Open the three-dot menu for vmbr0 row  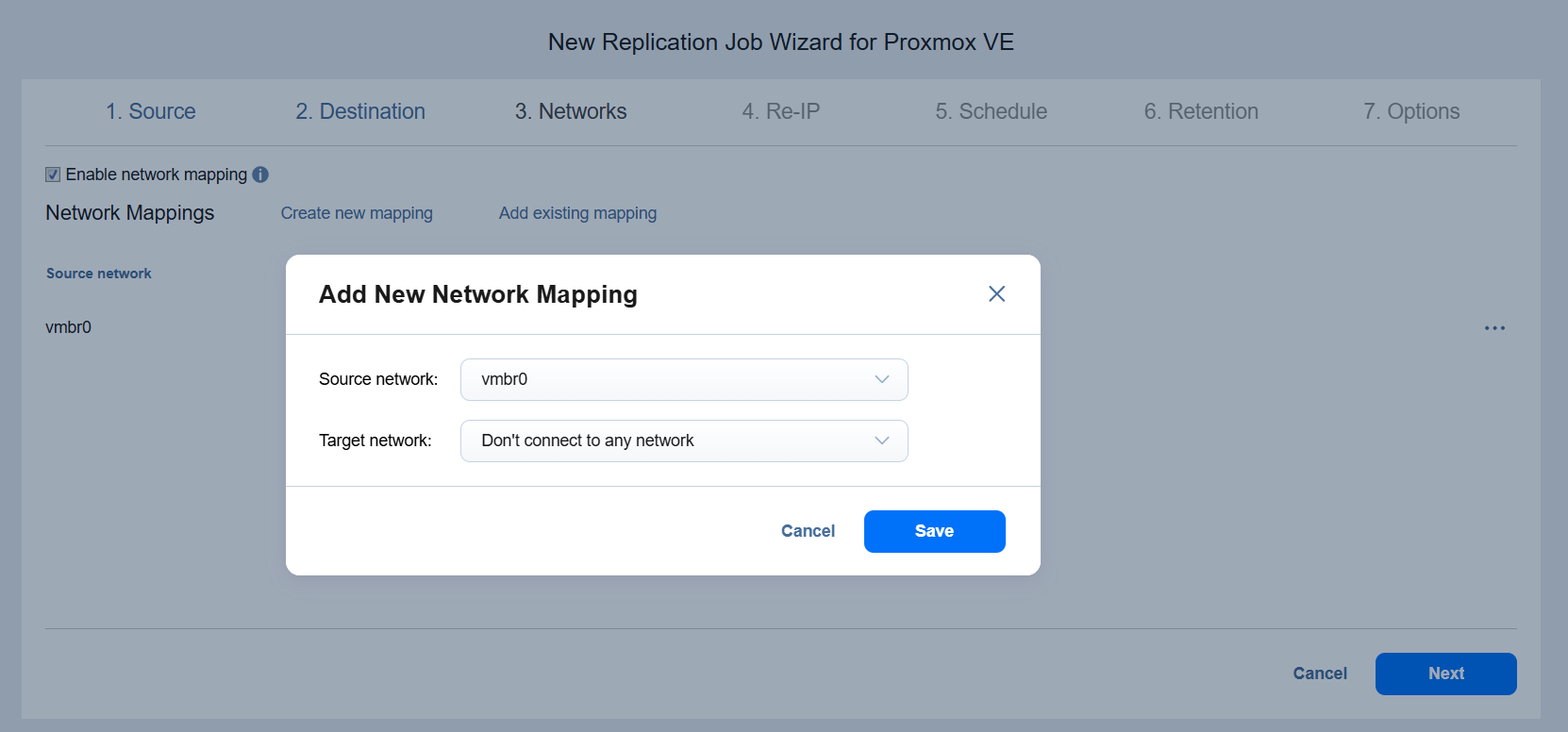point(1494,328)
